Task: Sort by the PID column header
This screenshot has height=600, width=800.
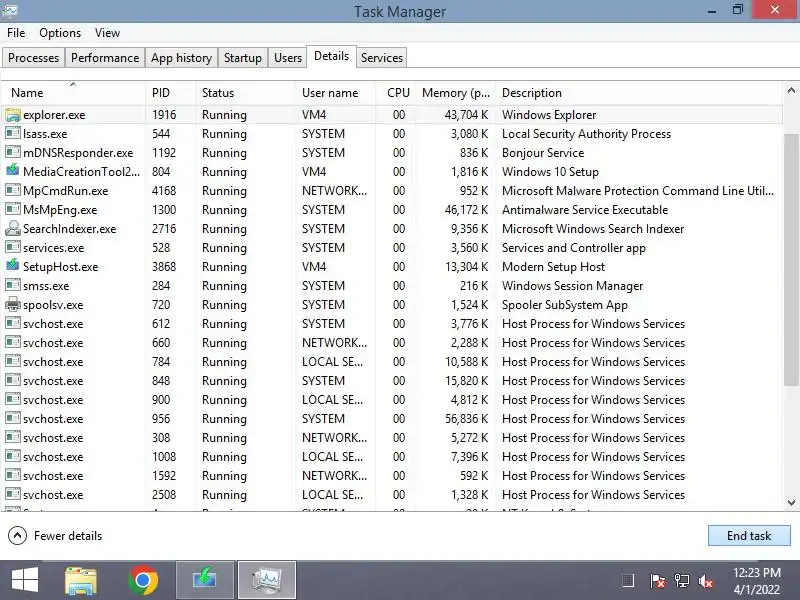Action: (170, 93)
